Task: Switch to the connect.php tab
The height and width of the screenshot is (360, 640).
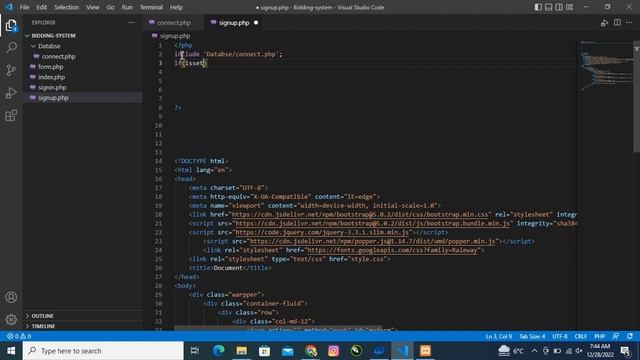Action: point(173,23)
